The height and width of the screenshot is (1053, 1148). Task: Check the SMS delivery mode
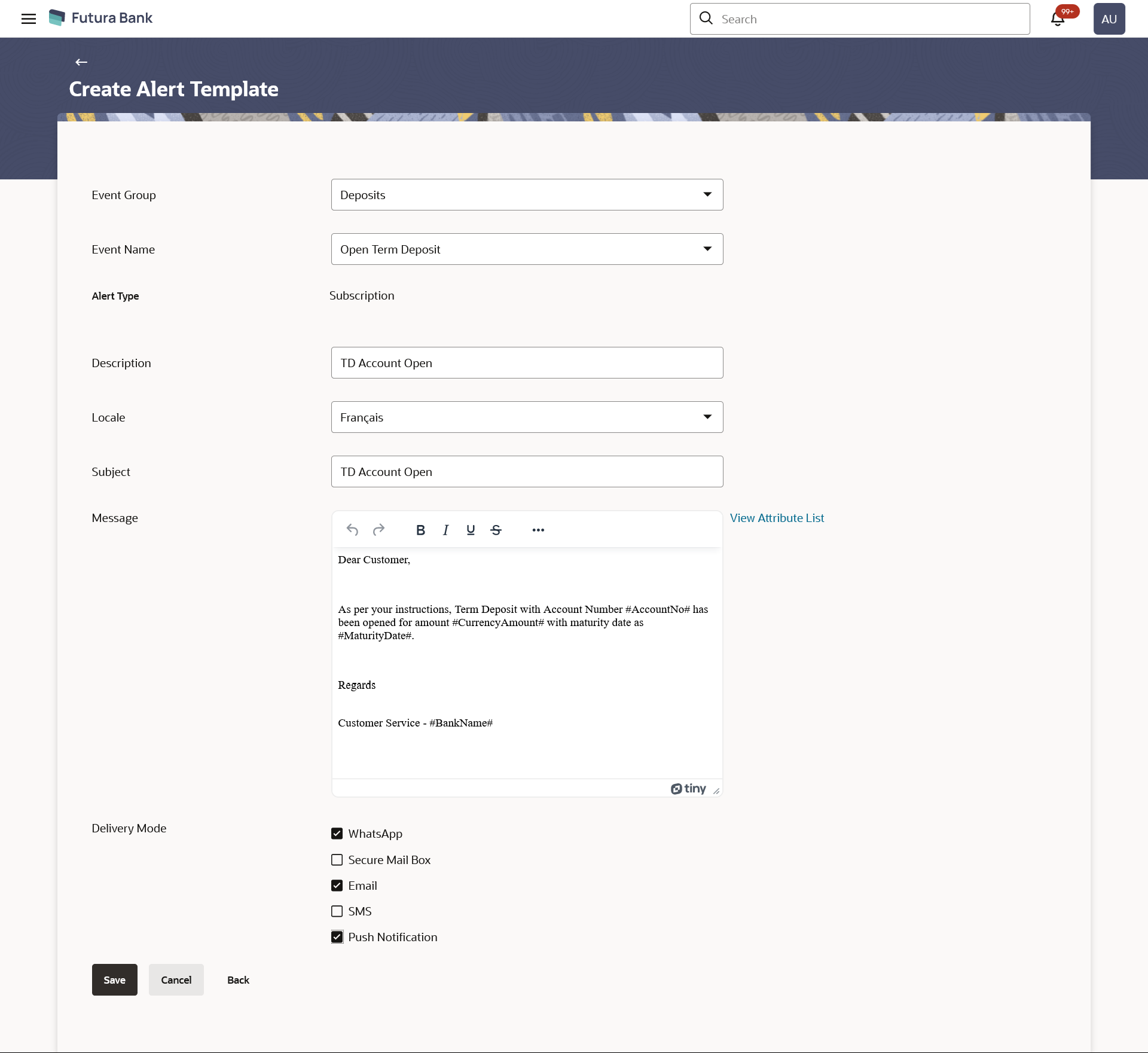pyautogui.click(x=337, y=911)
